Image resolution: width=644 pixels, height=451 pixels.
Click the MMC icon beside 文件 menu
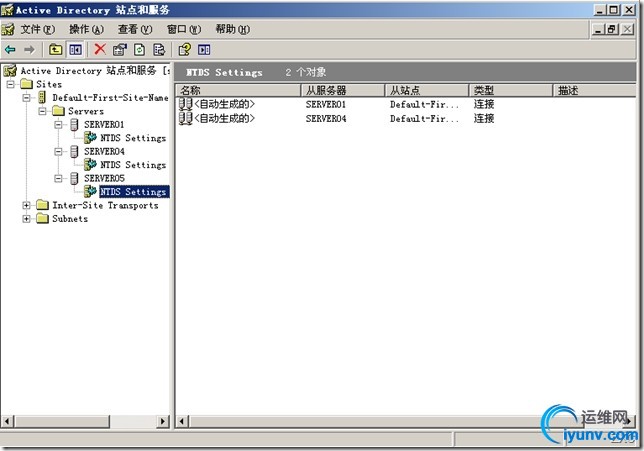8,29
